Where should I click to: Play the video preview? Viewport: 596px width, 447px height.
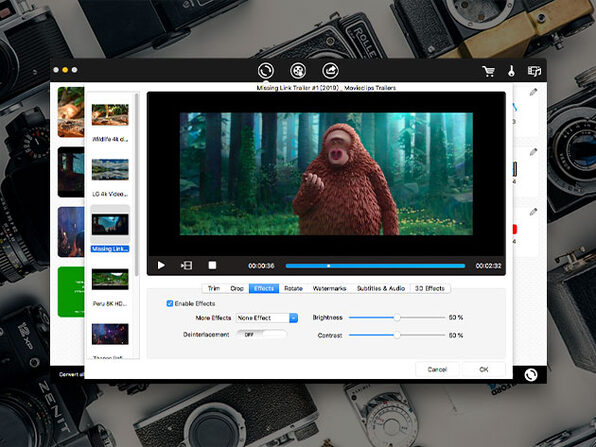coord(161,265)
